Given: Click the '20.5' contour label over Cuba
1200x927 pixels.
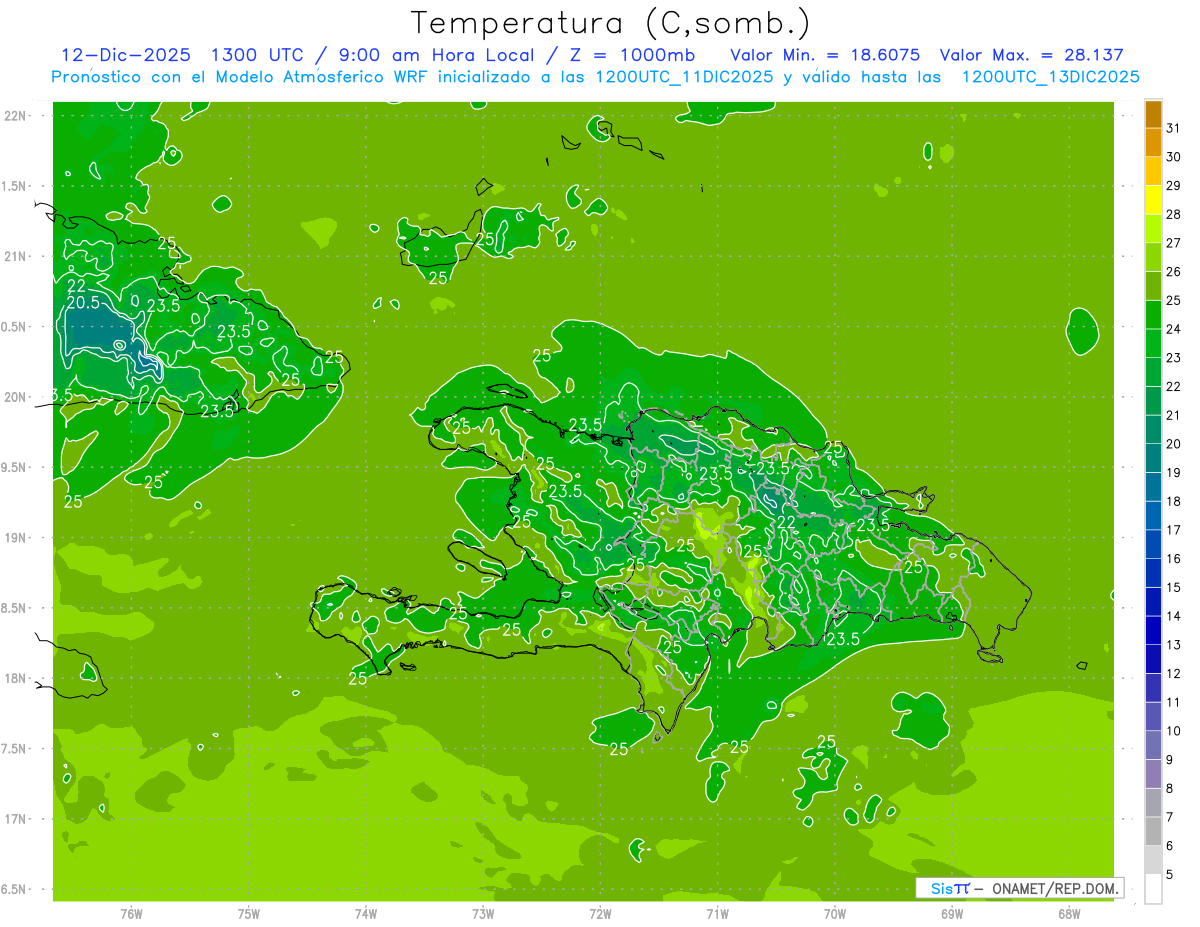Looking at the screenshot, I should point(83,303).
